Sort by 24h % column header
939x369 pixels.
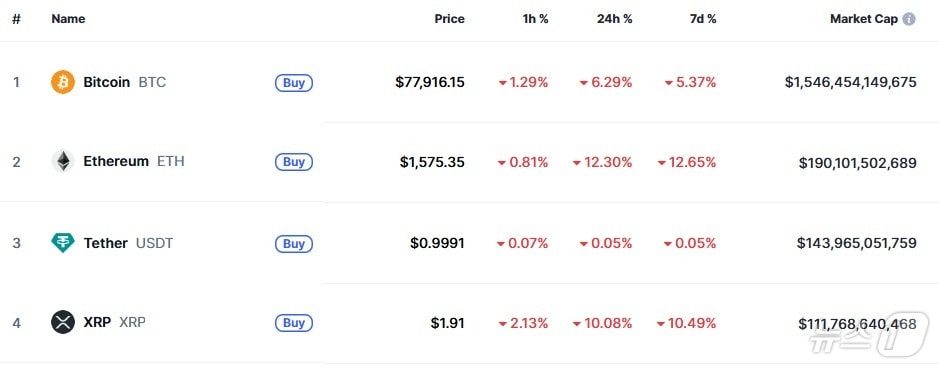[x=614, y=19]
